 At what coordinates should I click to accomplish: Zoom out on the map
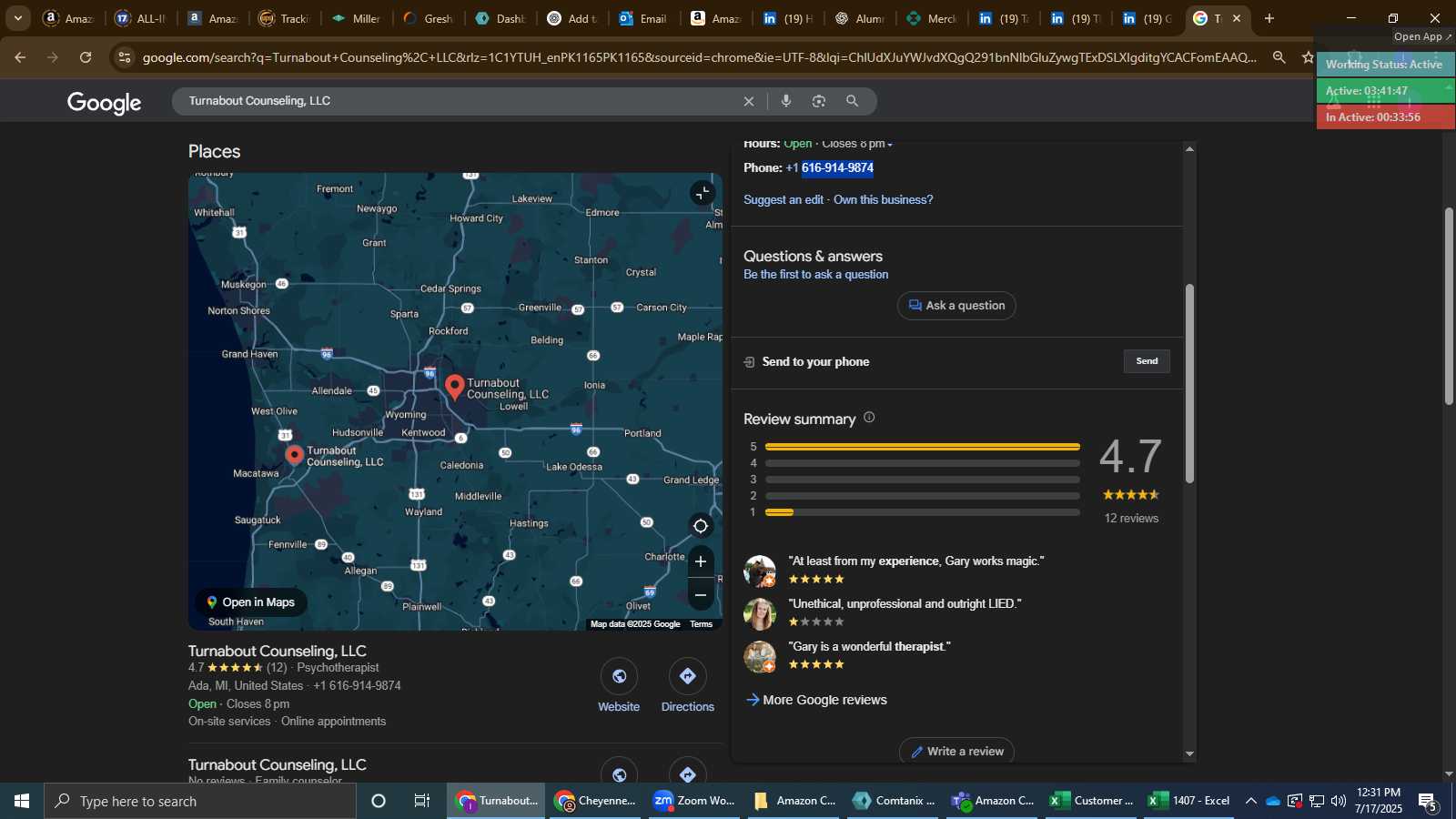pos(701,595)
